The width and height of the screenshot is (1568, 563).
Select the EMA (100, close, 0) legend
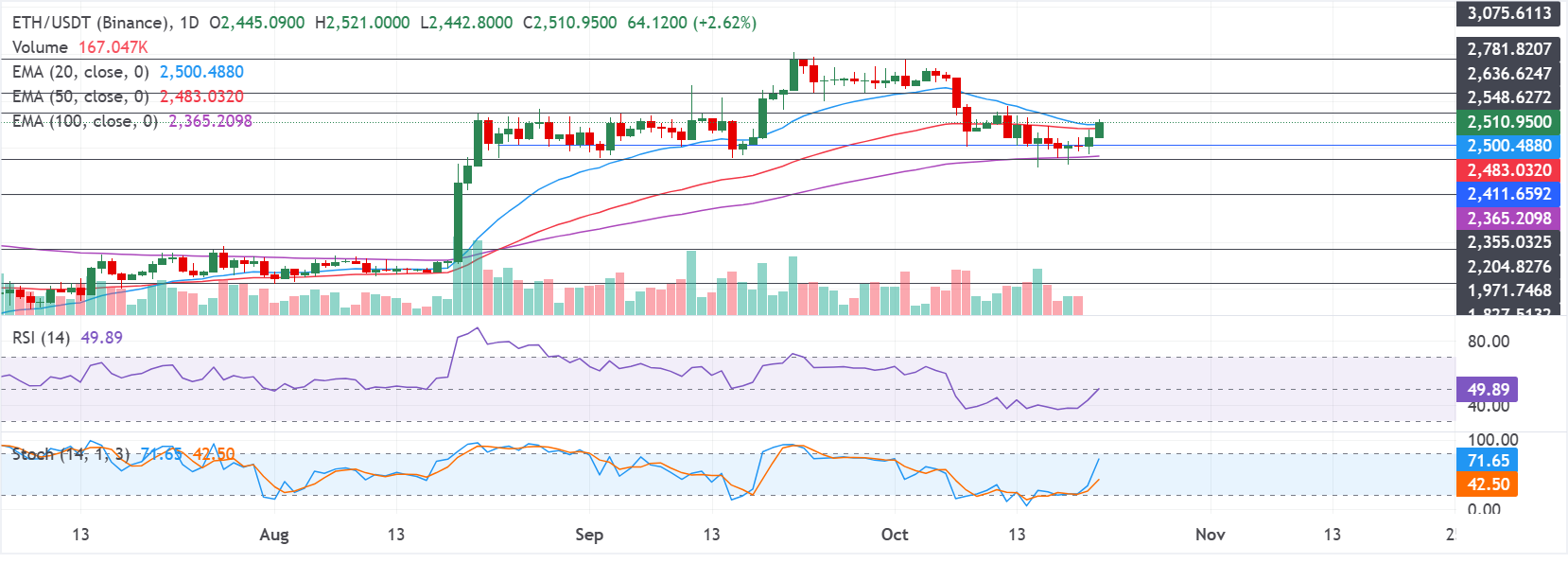tap(85, 120)
